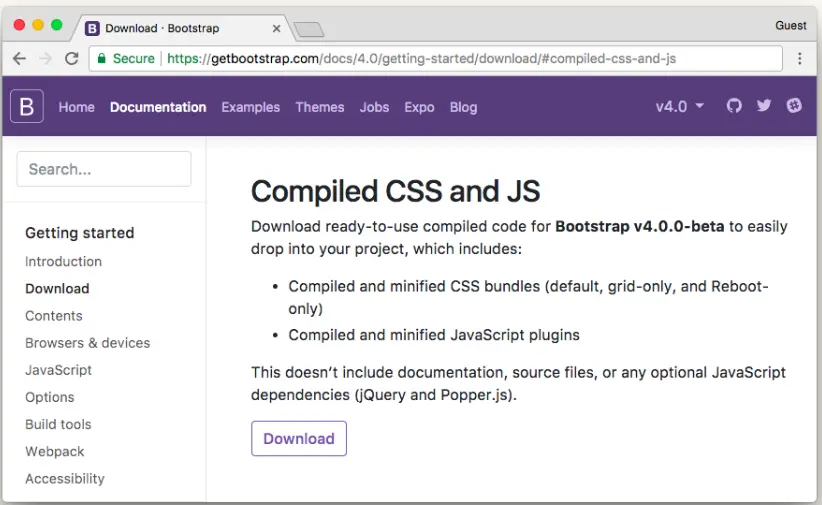This screenshot has width=822, height=505.
Task: Click the green fullscreen window button
Action: coord(57,25)
